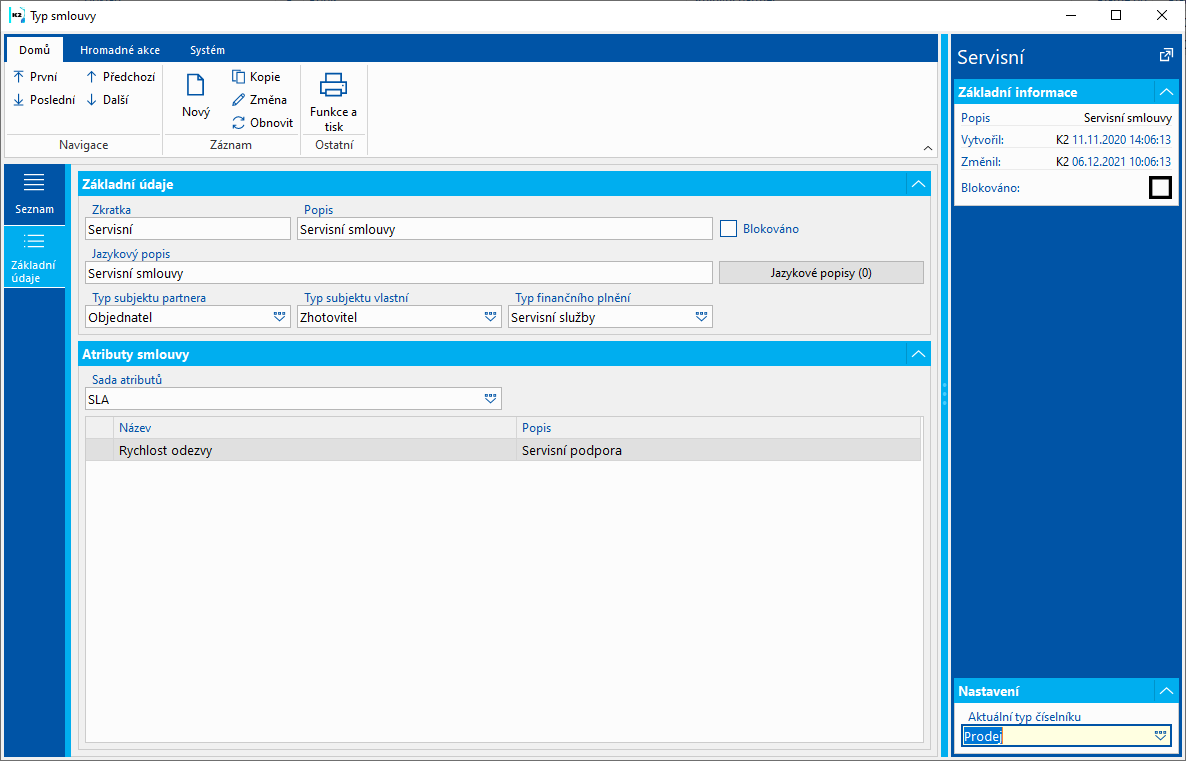
Task: Open the Systém ribbon tab
Action: tap(207, 50)
